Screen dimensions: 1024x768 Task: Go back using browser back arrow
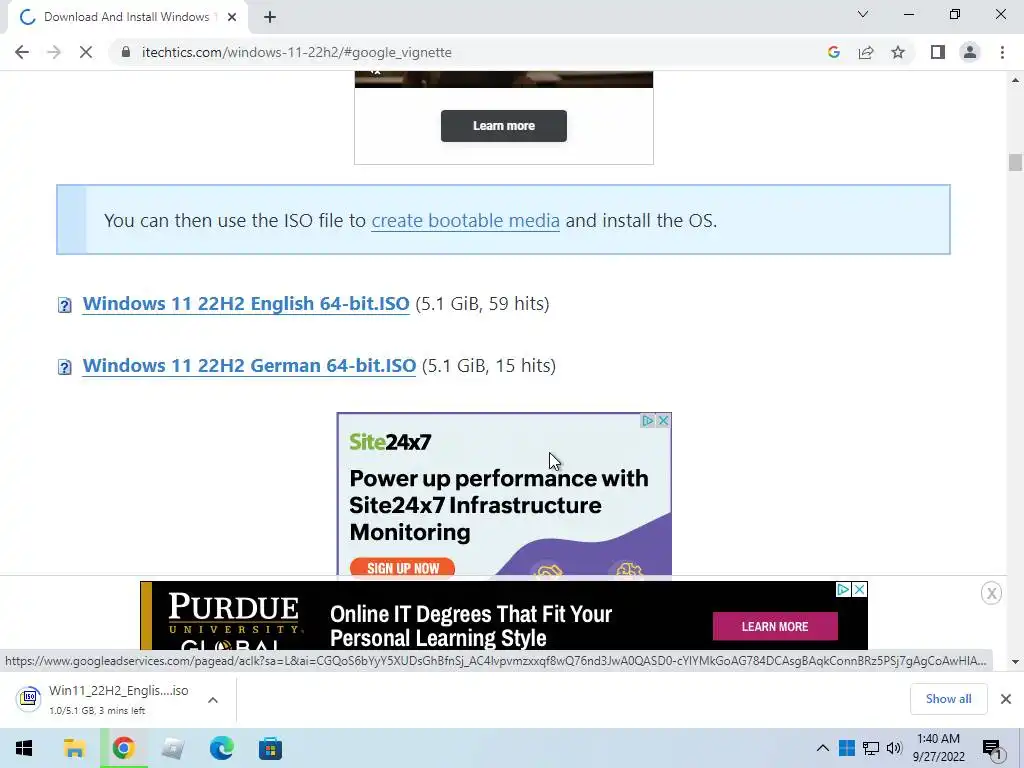pyautogui.click(x=22, y=52)
